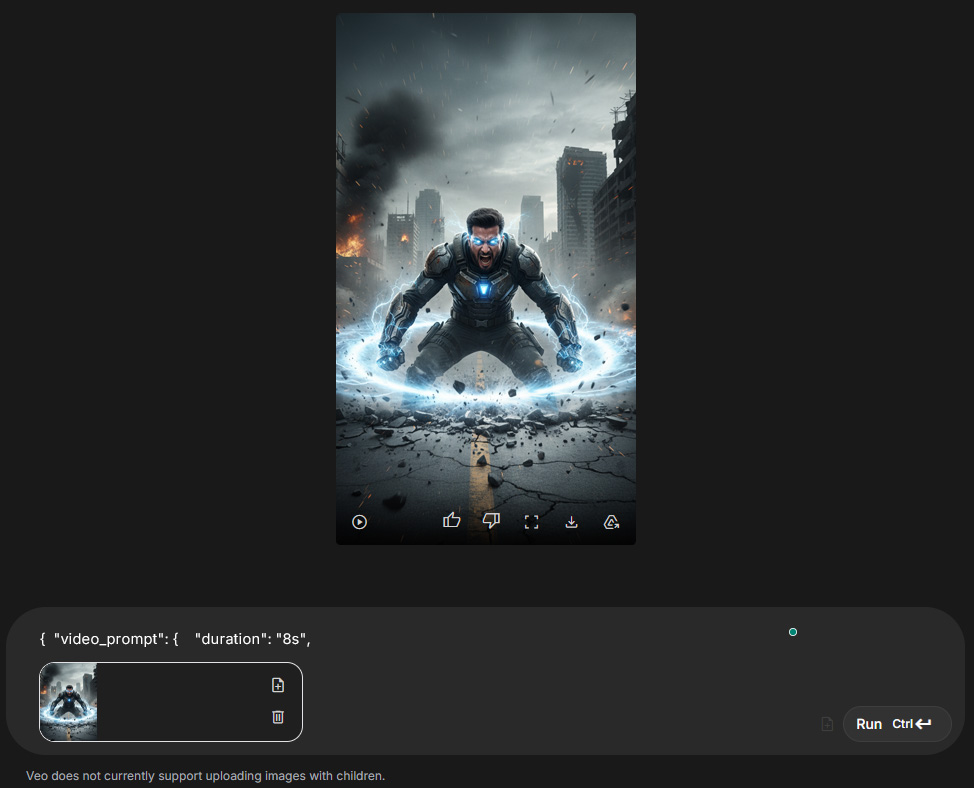Image resolution: width=974 pixels, height=788 pixels.
Task: Focus the video_prompt text input
Action: (500, 639)
